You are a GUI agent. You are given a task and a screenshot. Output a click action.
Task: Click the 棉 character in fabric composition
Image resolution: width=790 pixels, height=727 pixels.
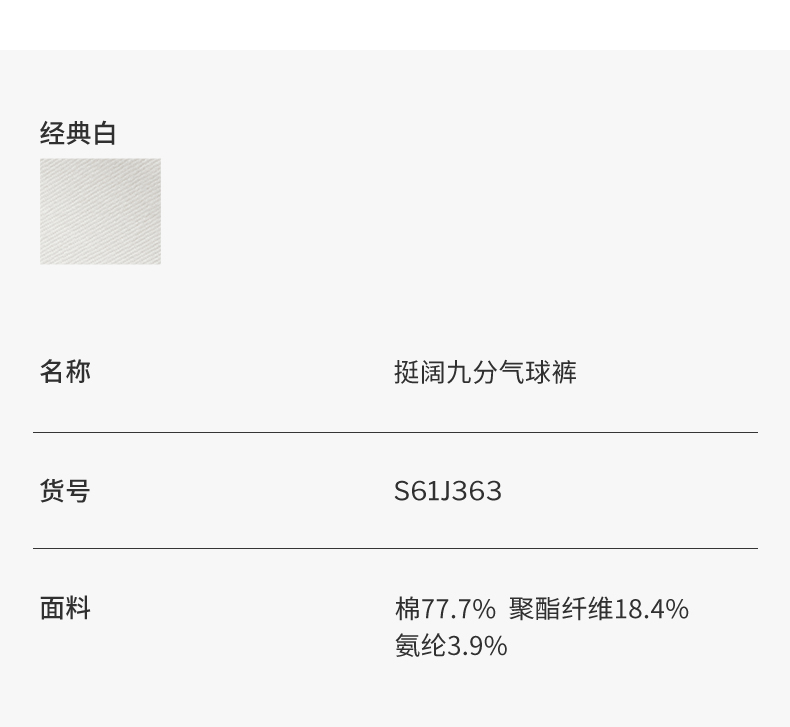click(x=407, y=609)
